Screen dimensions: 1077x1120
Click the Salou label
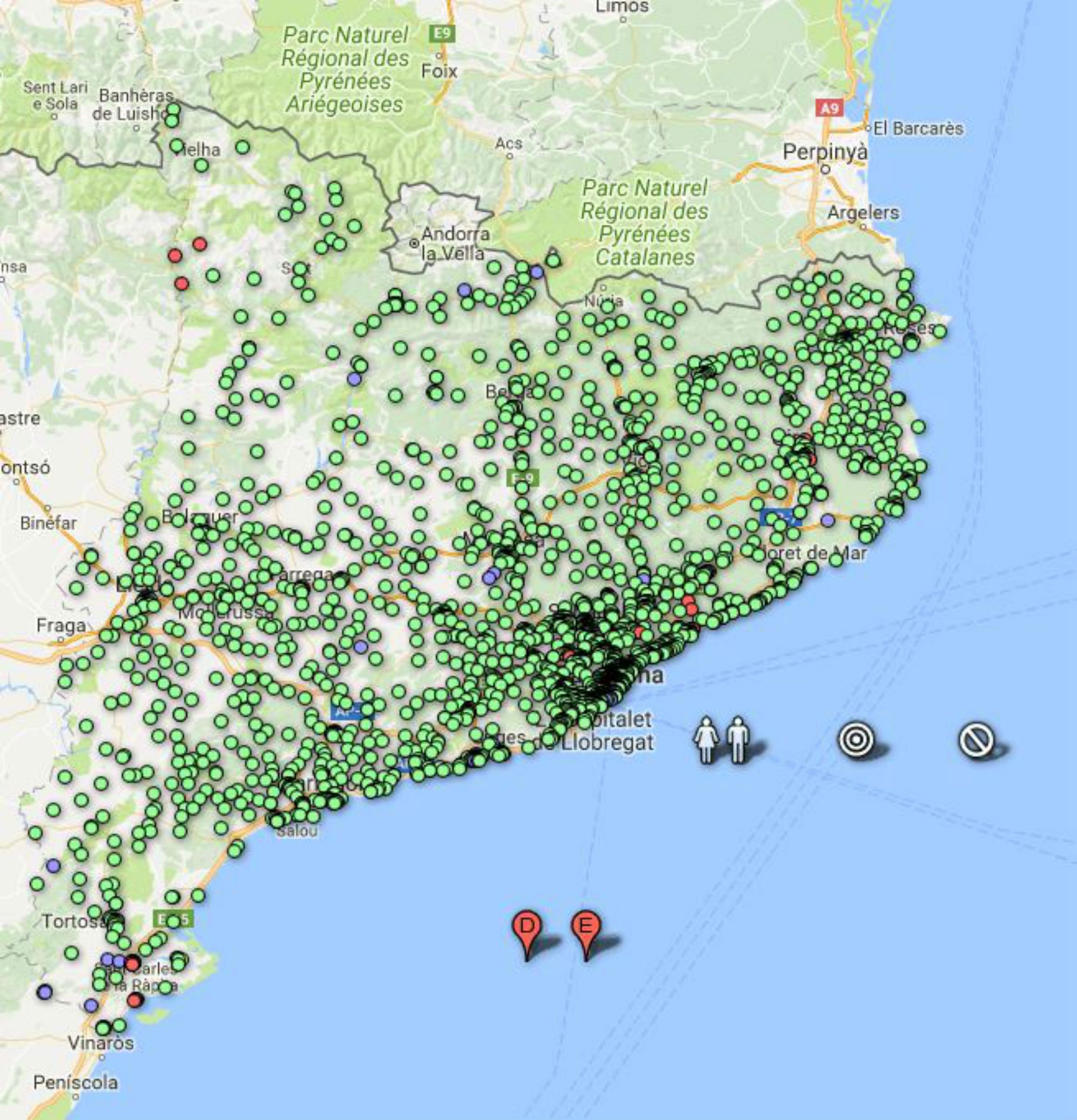coord(297,831)
